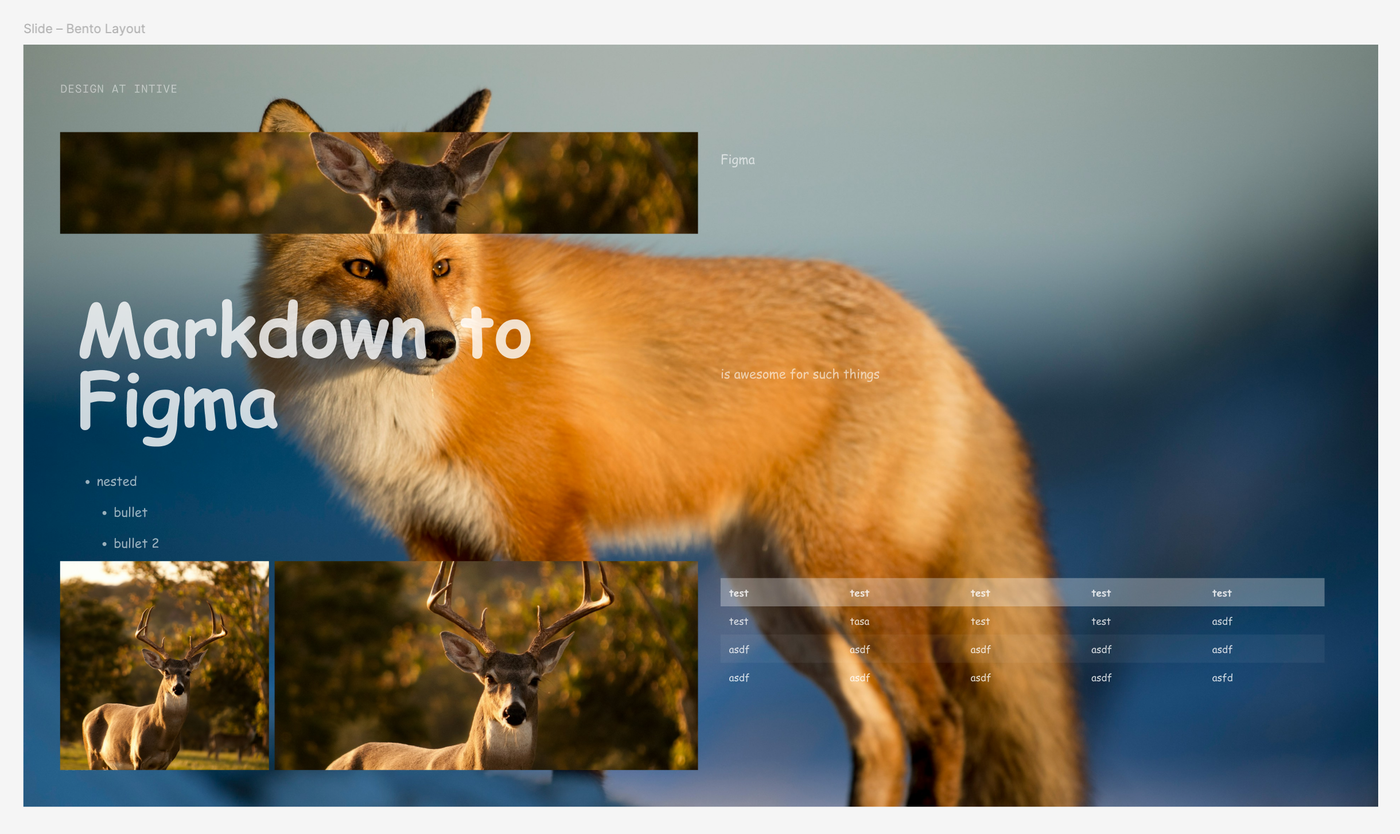
Task: Select the bullet item reading only "bullet"
Action: [x=130, y=512]
